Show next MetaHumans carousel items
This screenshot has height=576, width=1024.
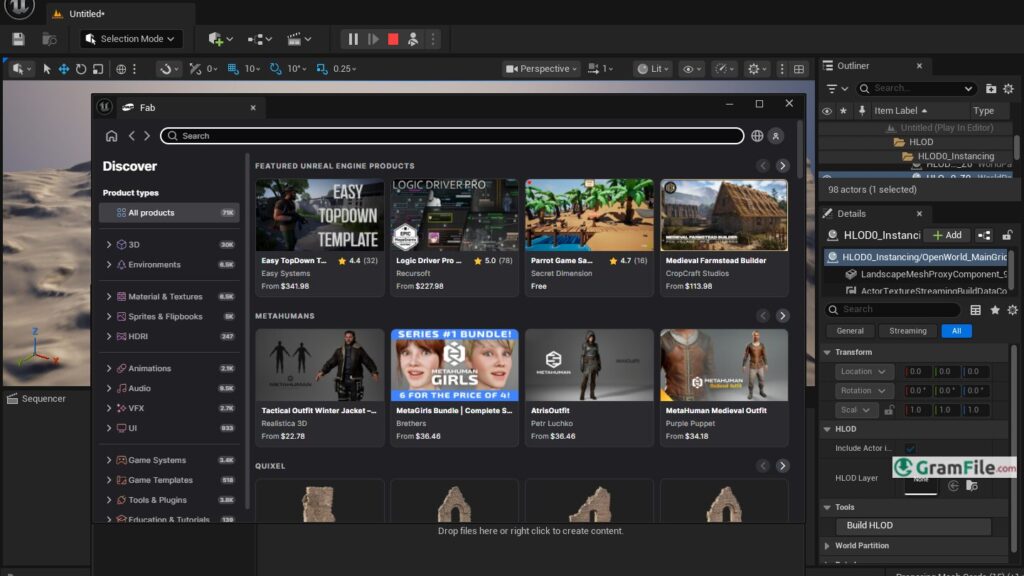782,316
